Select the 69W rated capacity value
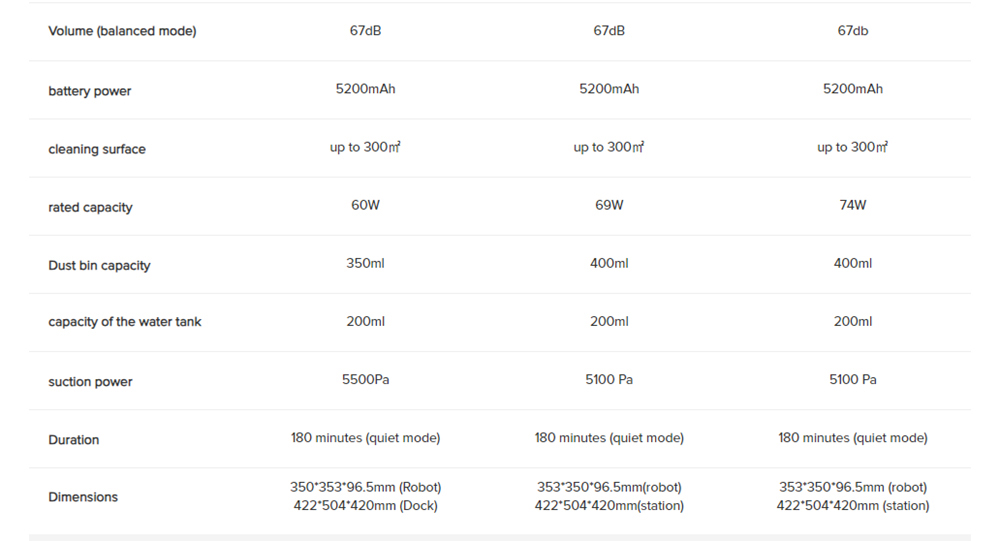Image resolution: width=1000 pixels, height=541 pixels. (x=609, y=205)
